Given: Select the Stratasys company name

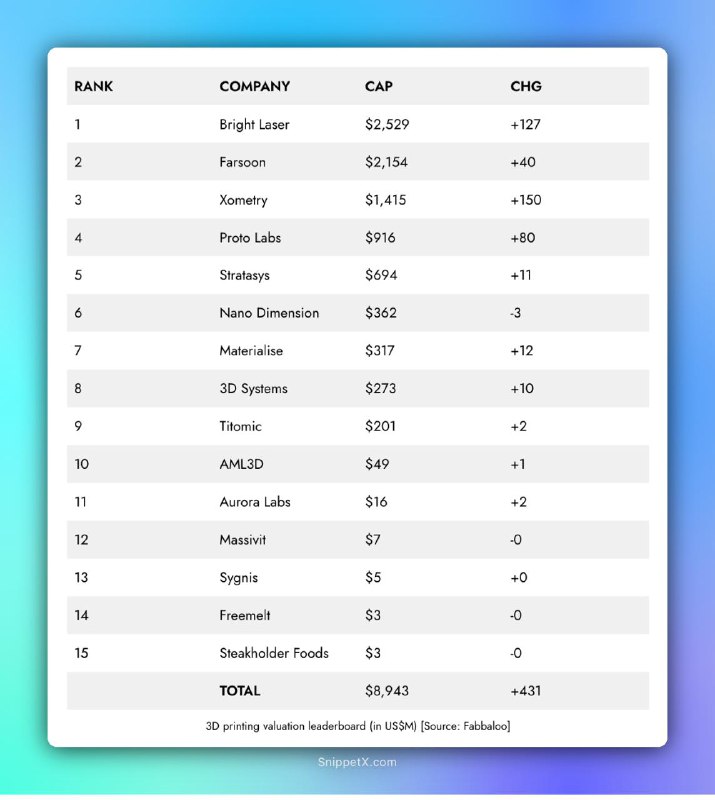Looking at the screenshot, I should (244, 276).
